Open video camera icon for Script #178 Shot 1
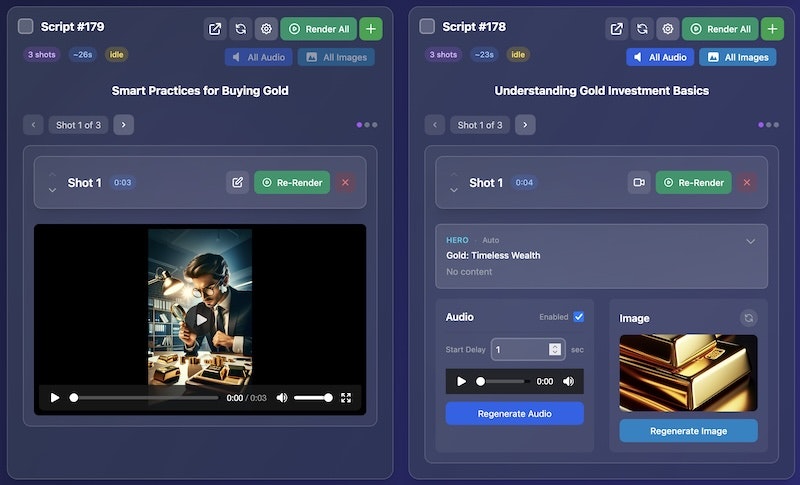Viewport: 800px width, 485px height. (639, 183)
